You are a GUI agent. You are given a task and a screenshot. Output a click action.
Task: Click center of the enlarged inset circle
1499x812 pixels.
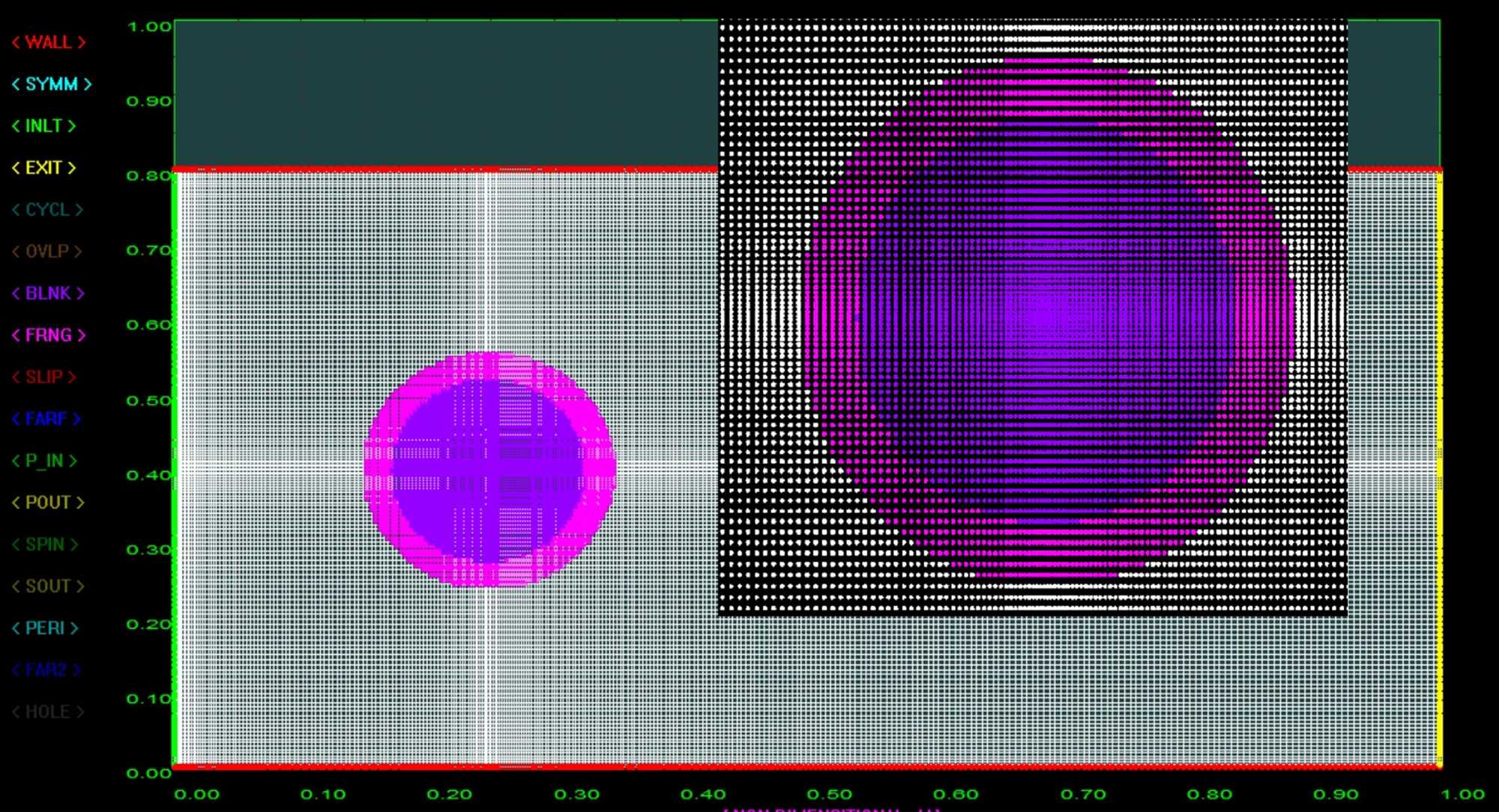(1048, 318)
